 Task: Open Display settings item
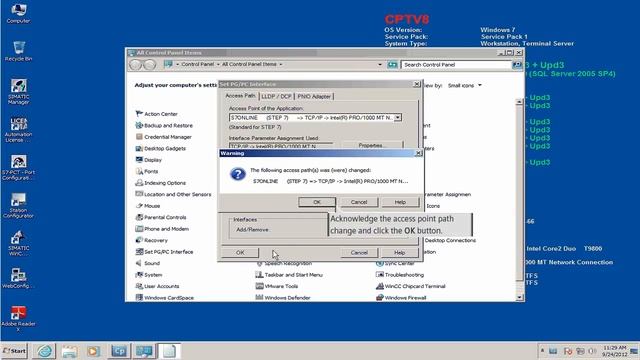click(x=149, y=160)
